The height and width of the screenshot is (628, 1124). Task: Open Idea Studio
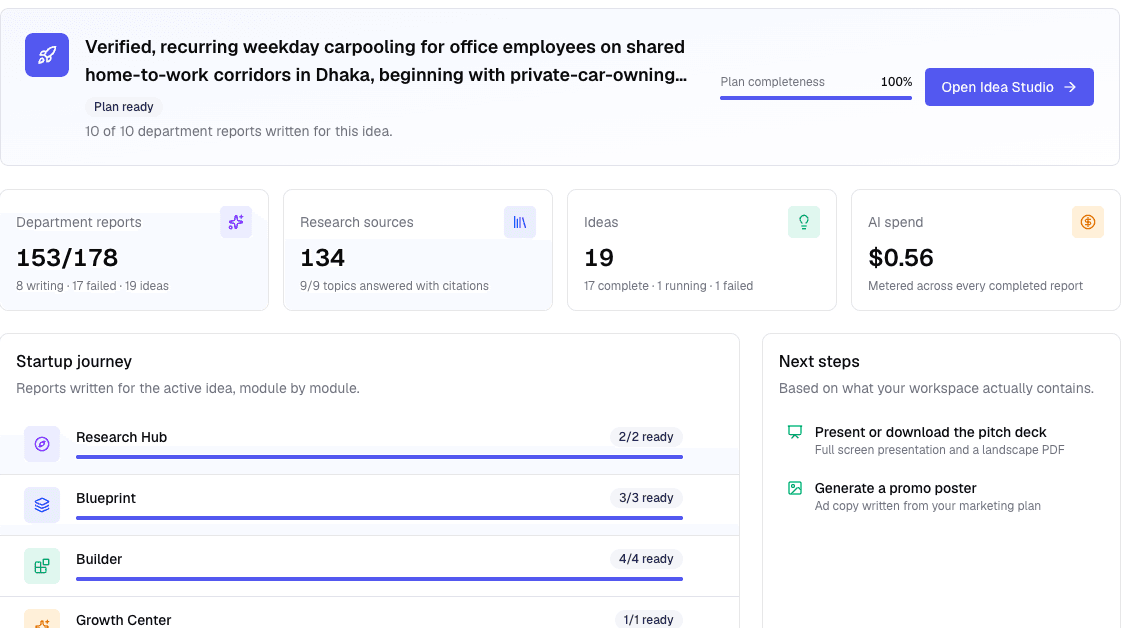(1009, 87)
